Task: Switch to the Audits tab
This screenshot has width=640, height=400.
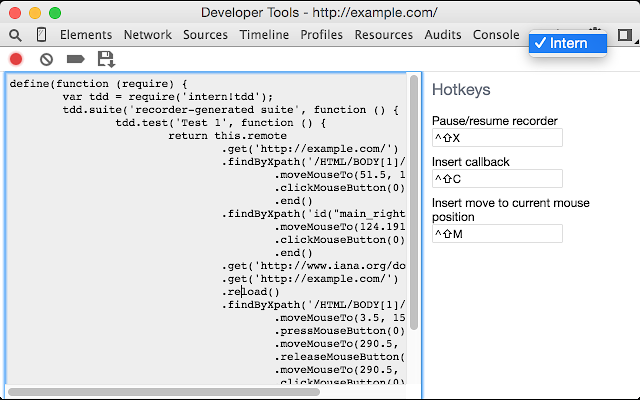Action: (x=443, y=35)
